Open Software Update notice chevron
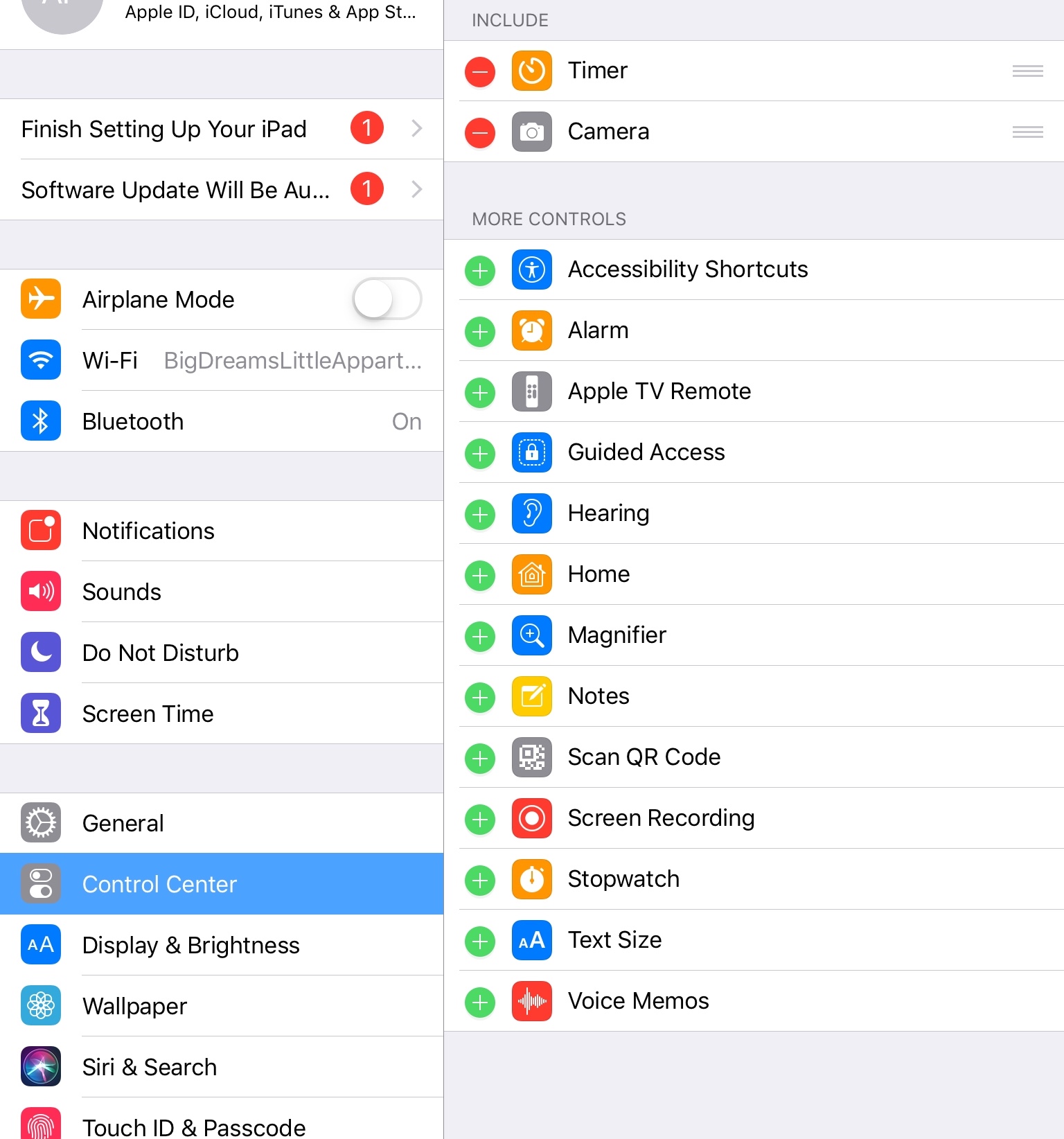 click(x=416, y=189)
